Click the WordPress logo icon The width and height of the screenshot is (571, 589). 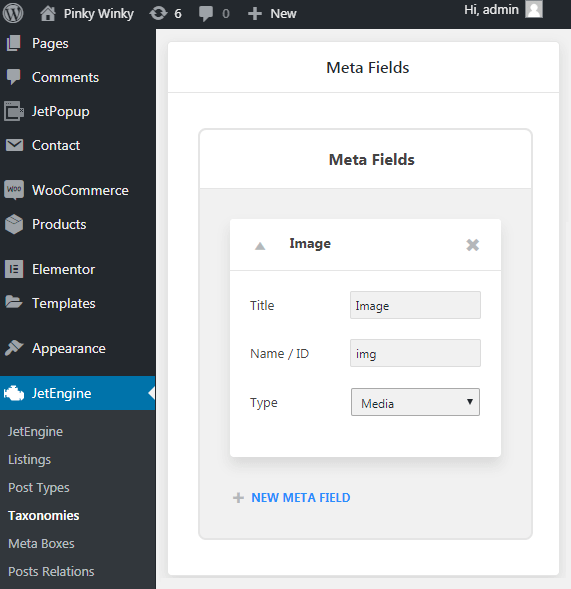click(13, 13)
